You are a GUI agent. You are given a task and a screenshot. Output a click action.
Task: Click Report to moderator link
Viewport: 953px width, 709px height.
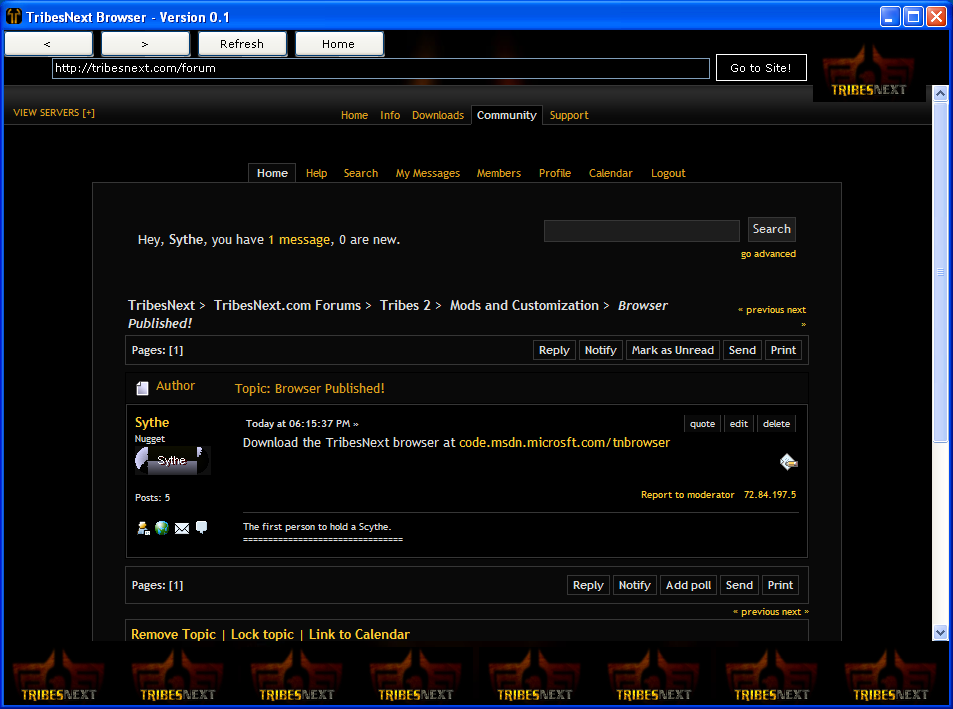pos(687,495)
